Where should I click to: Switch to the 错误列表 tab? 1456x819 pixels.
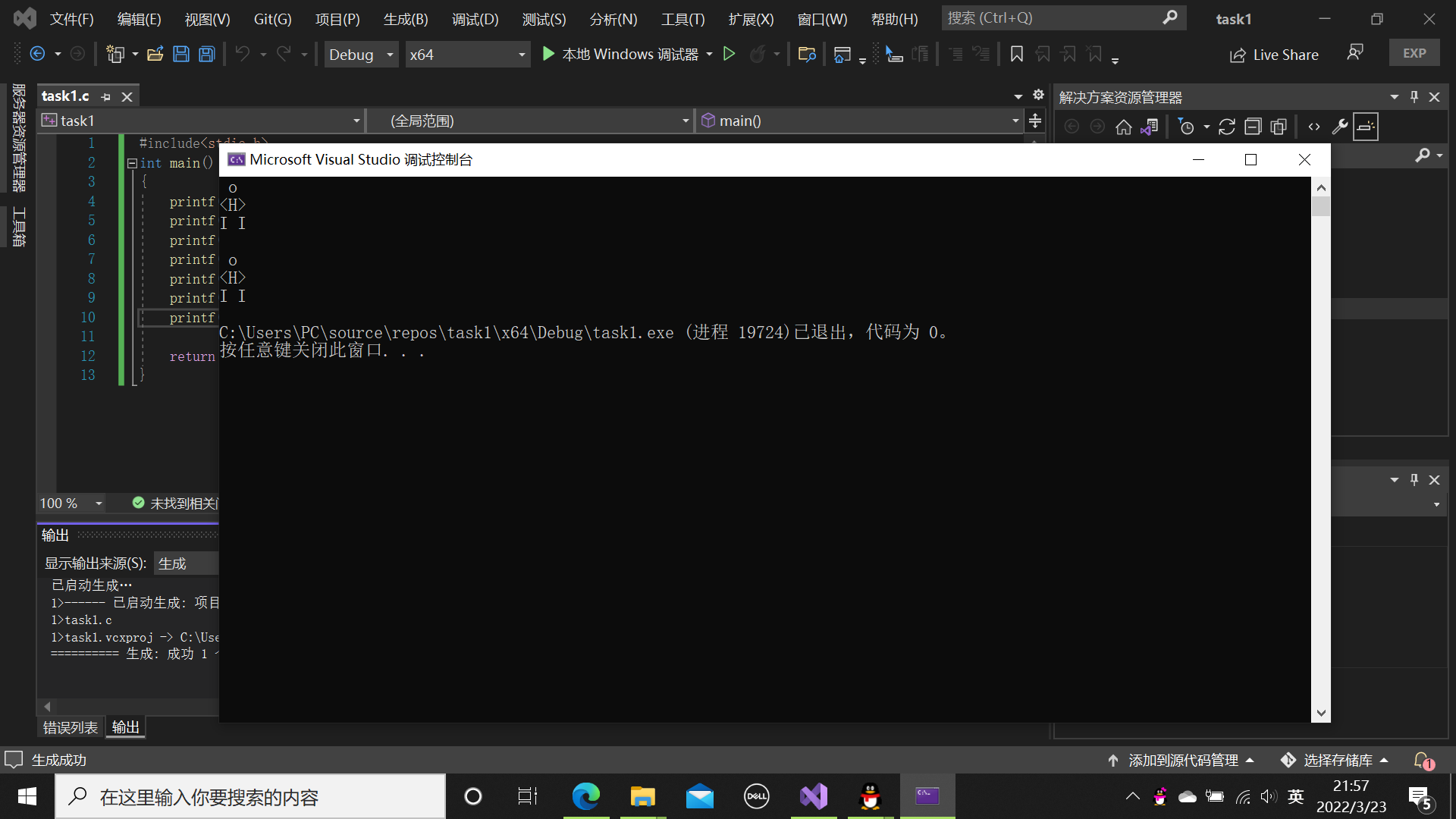pos(70,727)
